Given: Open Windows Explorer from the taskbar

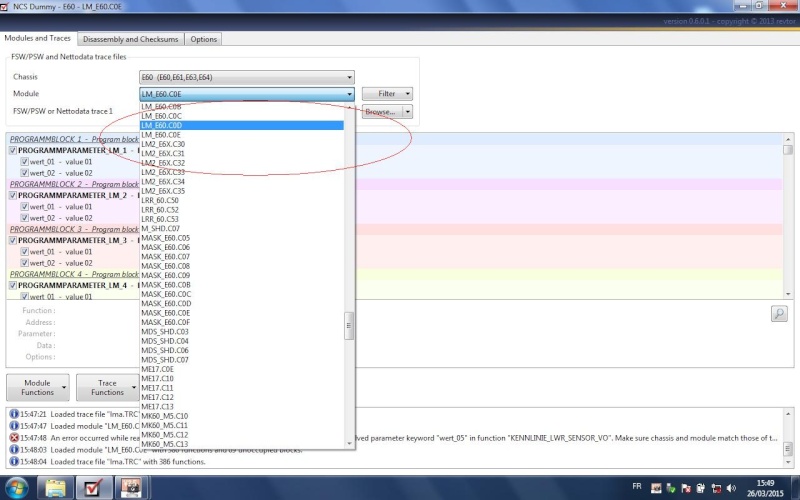Looking at the screenshot, I should (x=56, y=488).
